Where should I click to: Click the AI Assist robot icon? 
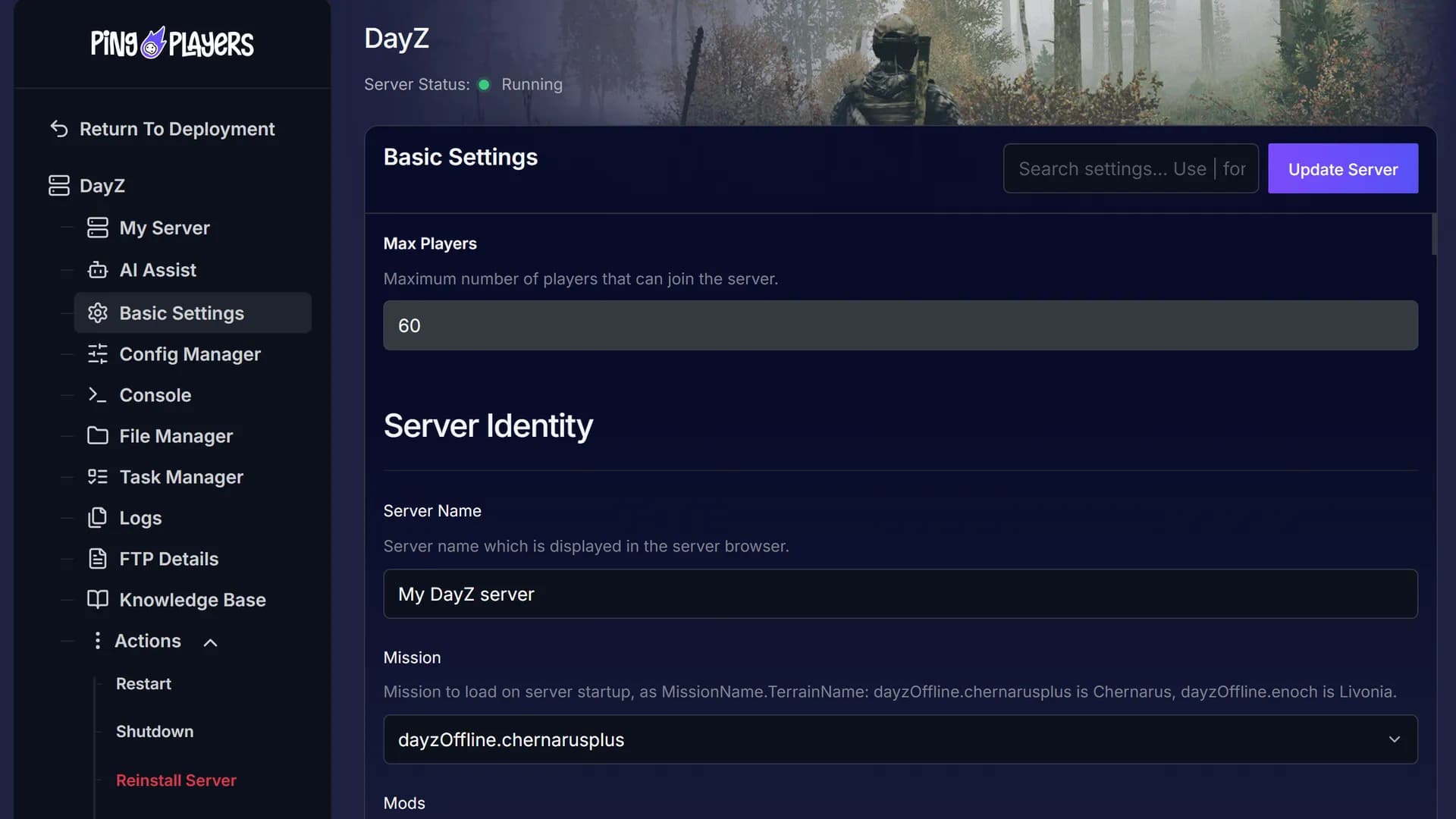(98, 270)
